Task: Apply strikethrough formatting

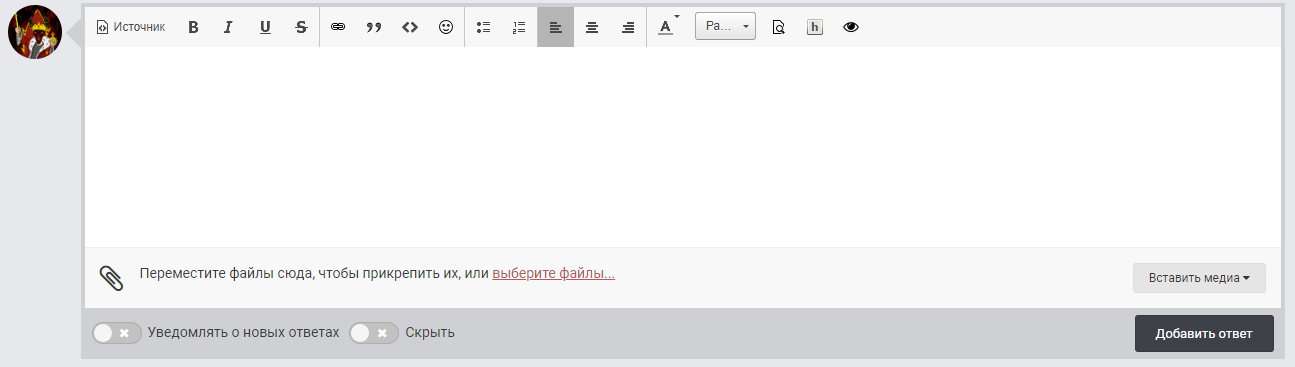Action: click(x=301, y=28)
